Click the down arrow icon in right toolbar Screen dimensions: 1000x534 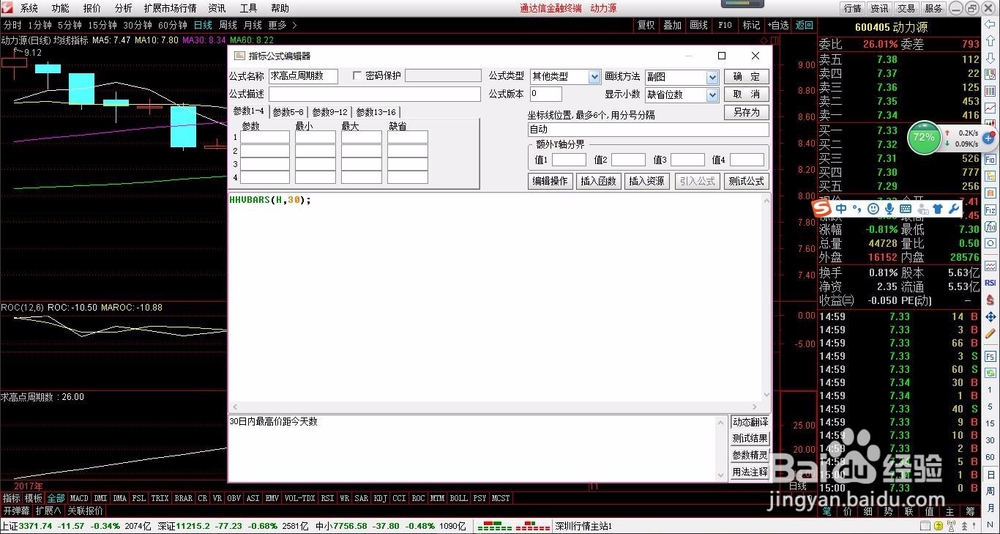(x=990, y=59)
